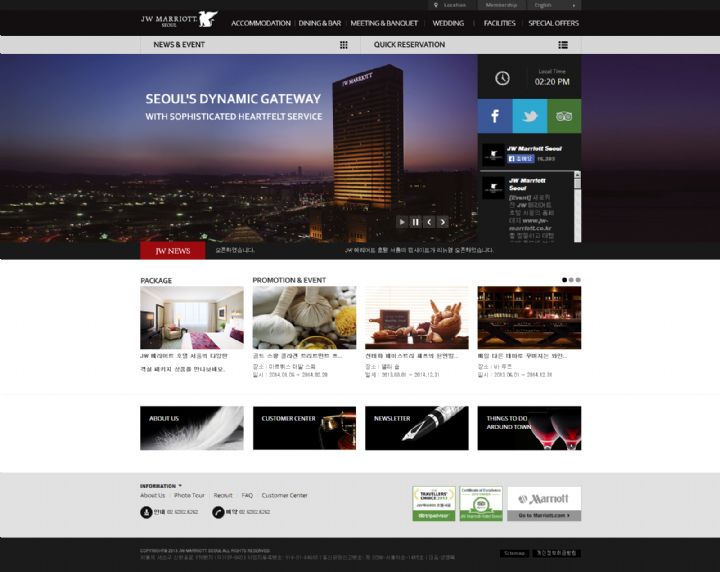The width and height of the screenshot is (720, 572).
Task: Open the Special Offers menu
Action: click(553, 23)
